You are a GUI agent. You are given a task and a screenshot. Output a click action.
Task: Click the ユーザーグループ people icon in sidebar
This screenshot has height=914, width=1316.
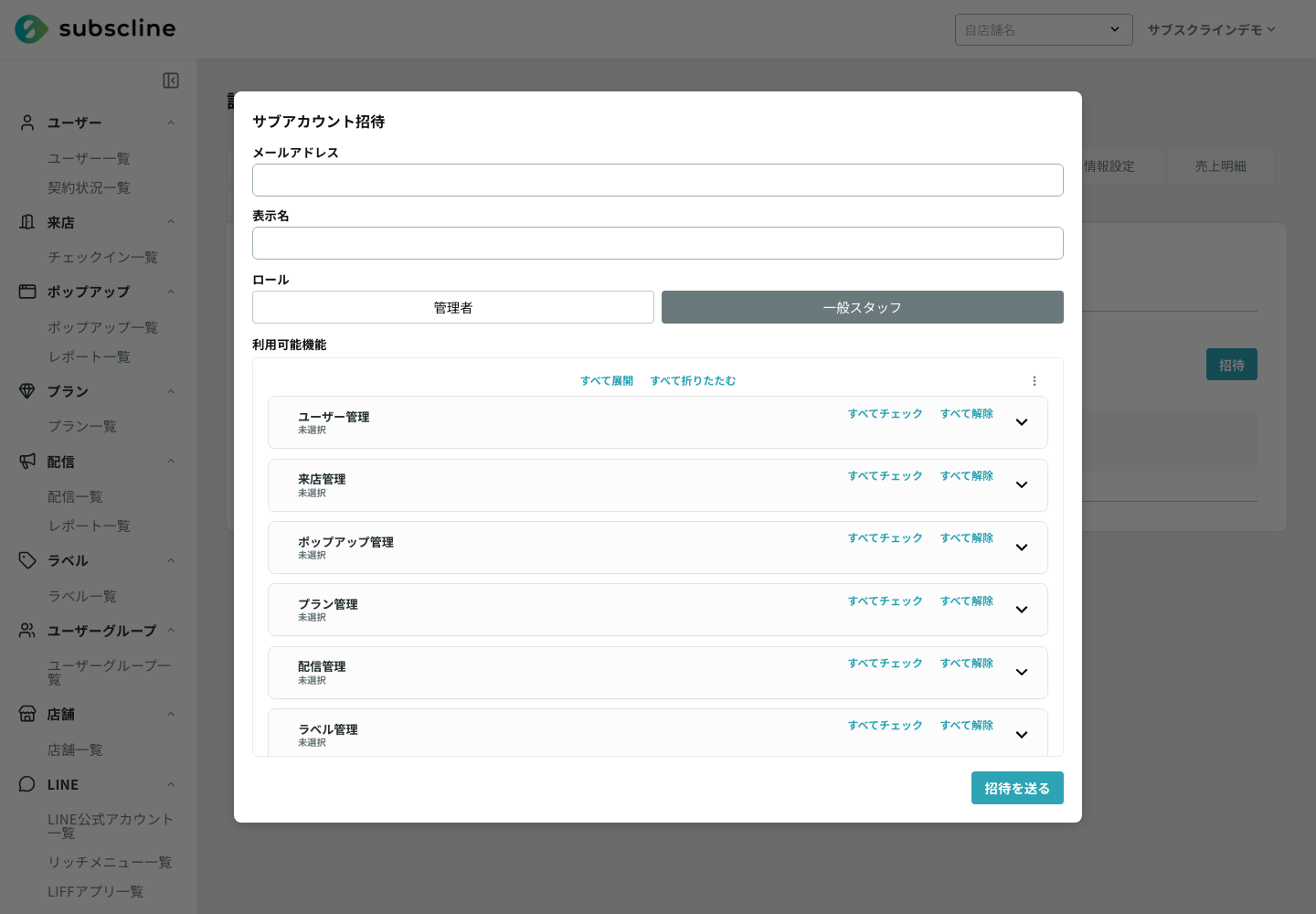pos(27,631)
